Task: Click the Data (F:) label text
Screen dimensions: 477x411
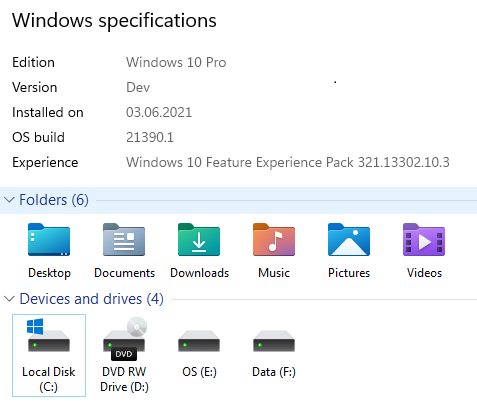Action: [x=274, y=372]
